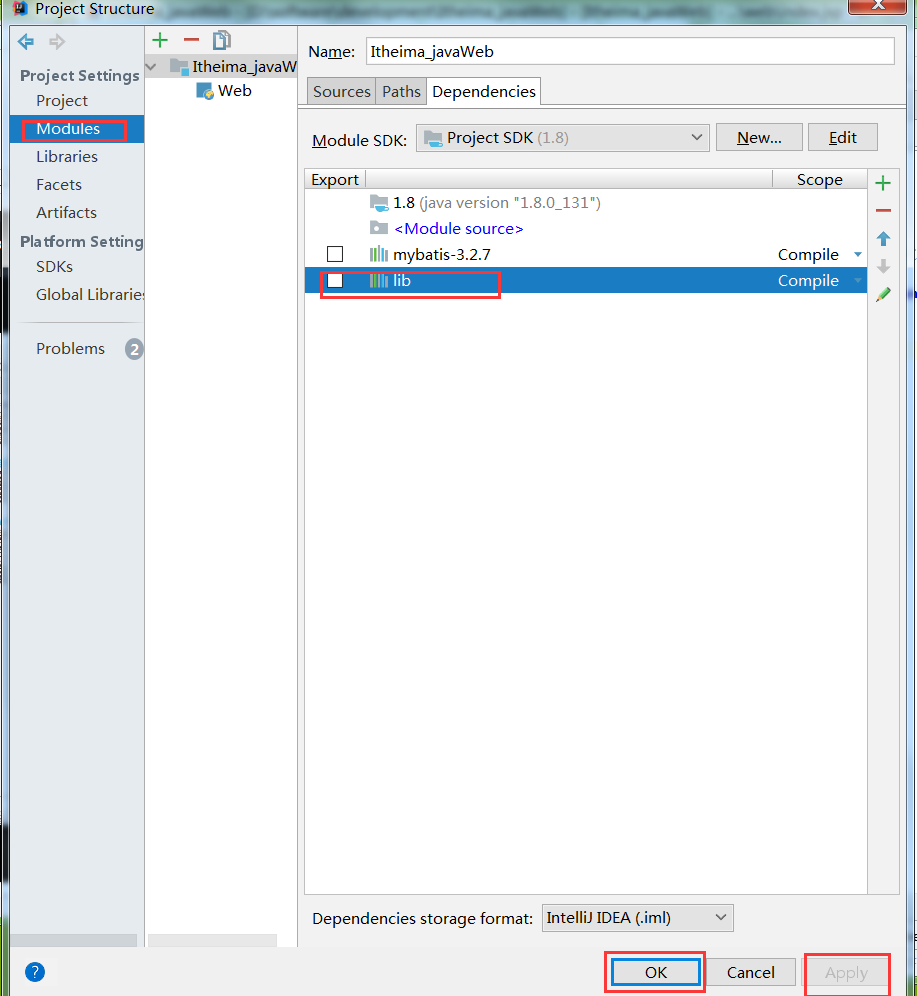Open the Problems list
Screen dimensions: 917x996
pos(70,349)
